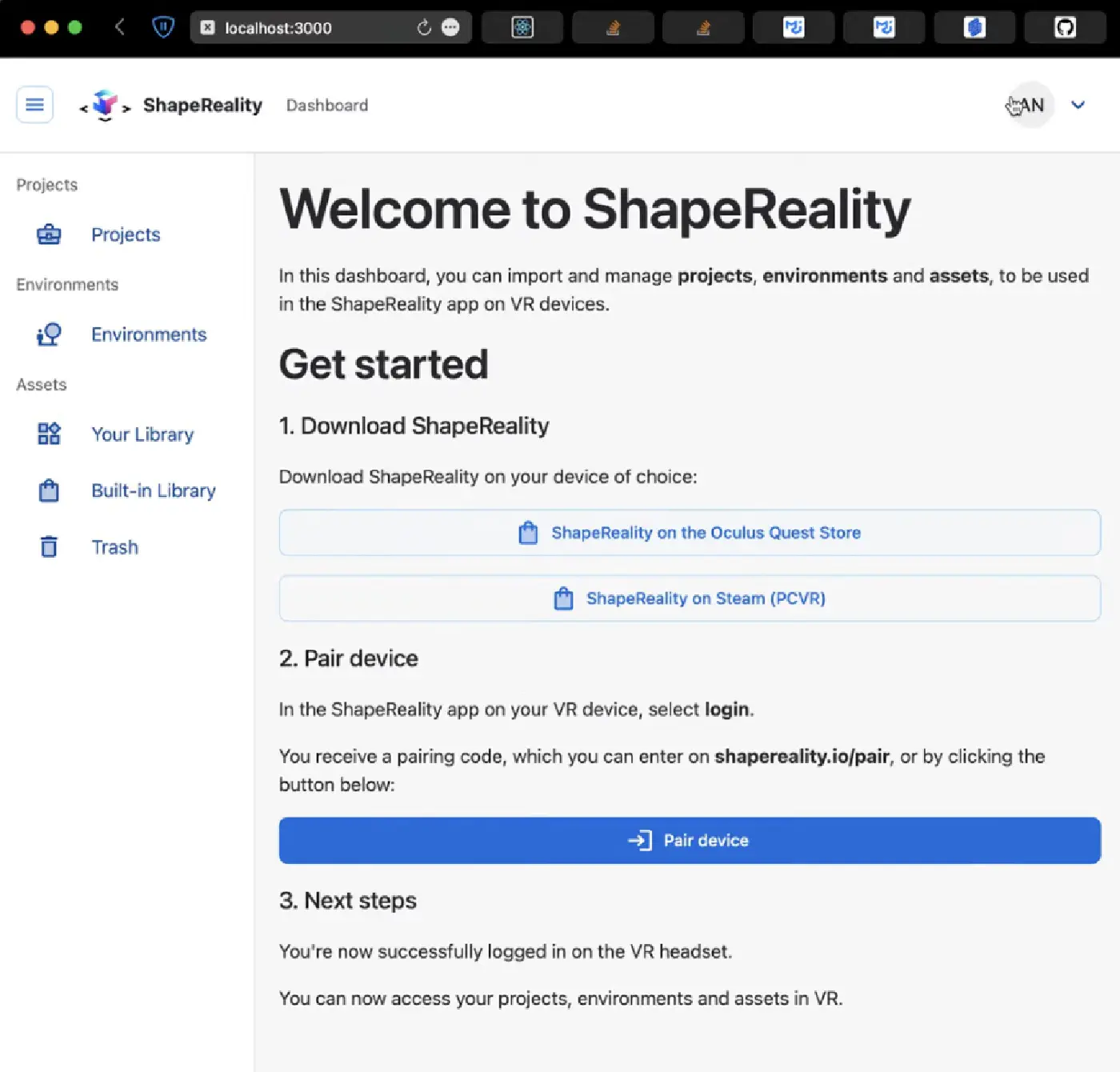Open Trash via the bin icon

tap(49, 546)
